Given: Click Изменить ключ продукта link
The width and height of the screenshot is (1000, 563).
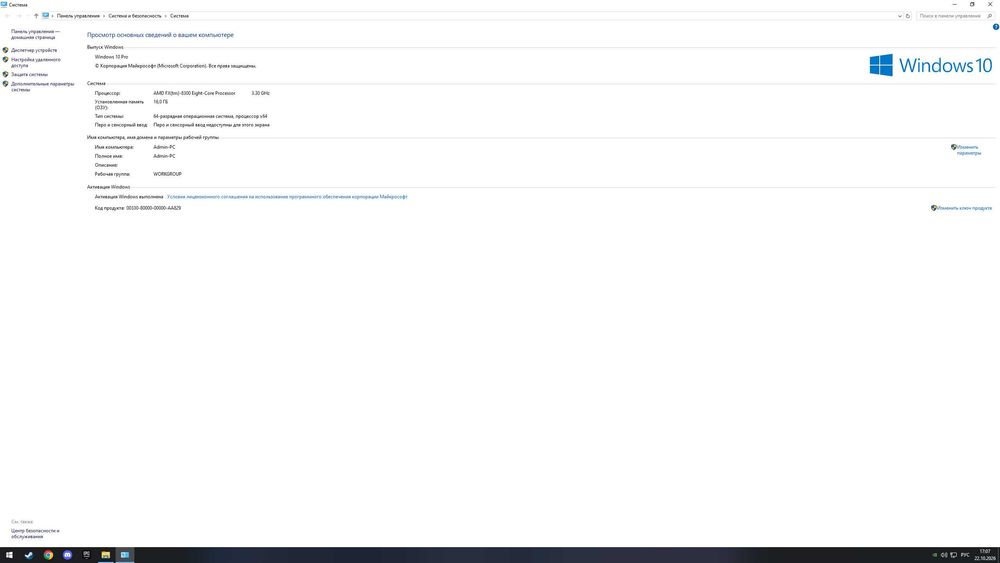Looking at the screenshot, I should tap(964, 208).
